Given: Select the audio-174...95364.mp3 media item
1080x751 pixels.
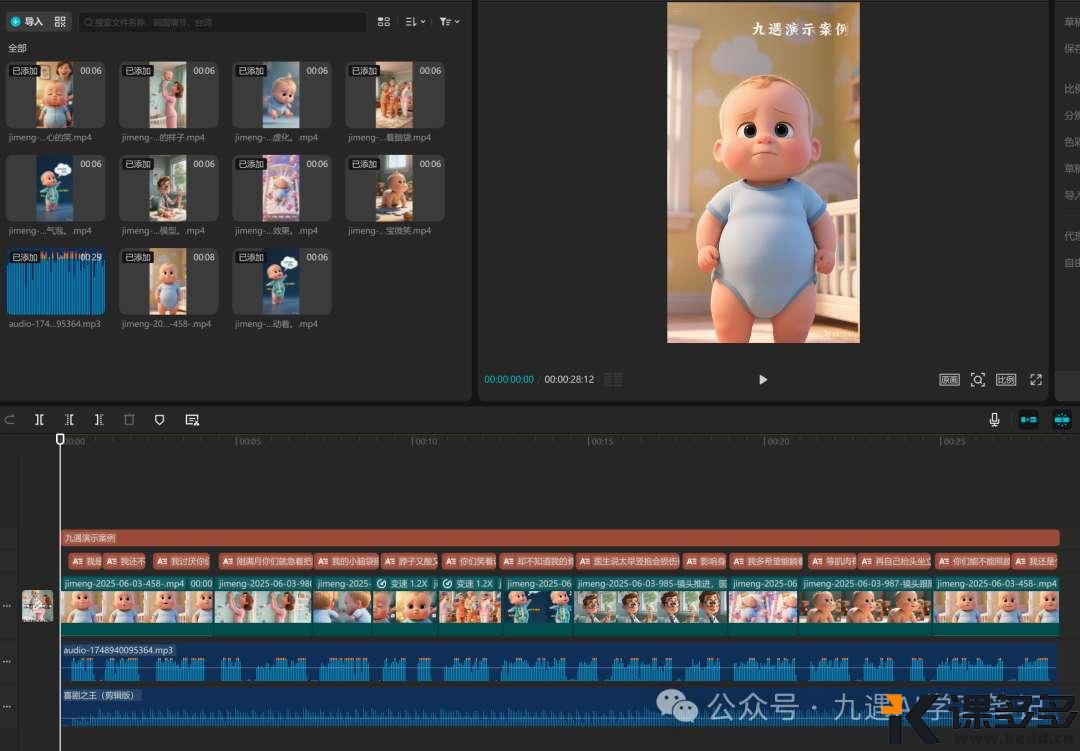Looking at the screenshot, I should coord(56,282).
